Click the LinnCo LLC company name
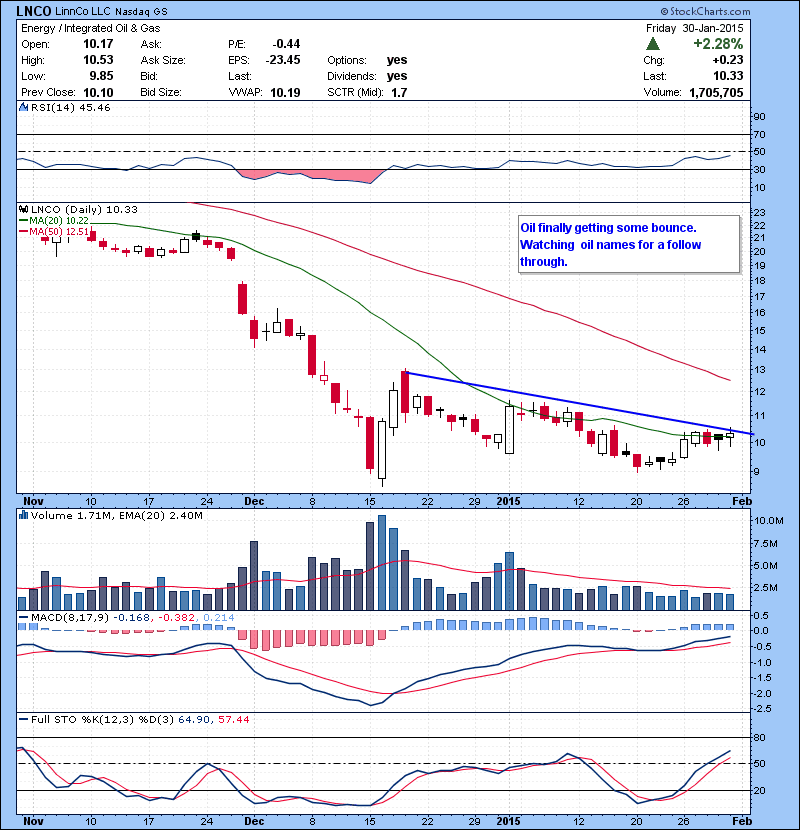Viewport: 800px width, 830px height. pos(83,11)
